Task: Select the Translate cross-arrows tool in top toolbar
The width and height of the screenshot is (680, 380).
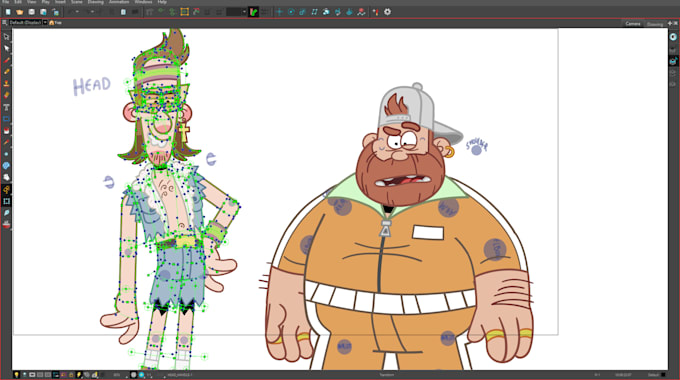Action: coord(279,12)
